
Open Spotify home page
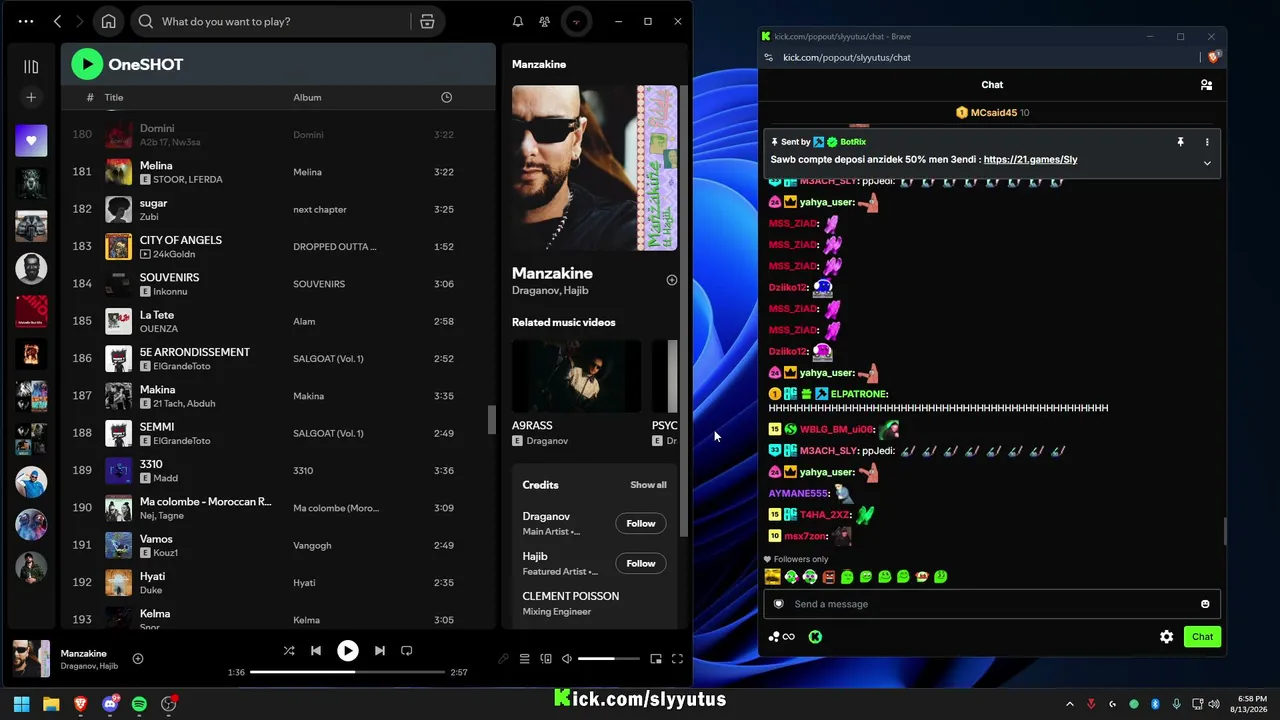(109, 21)
